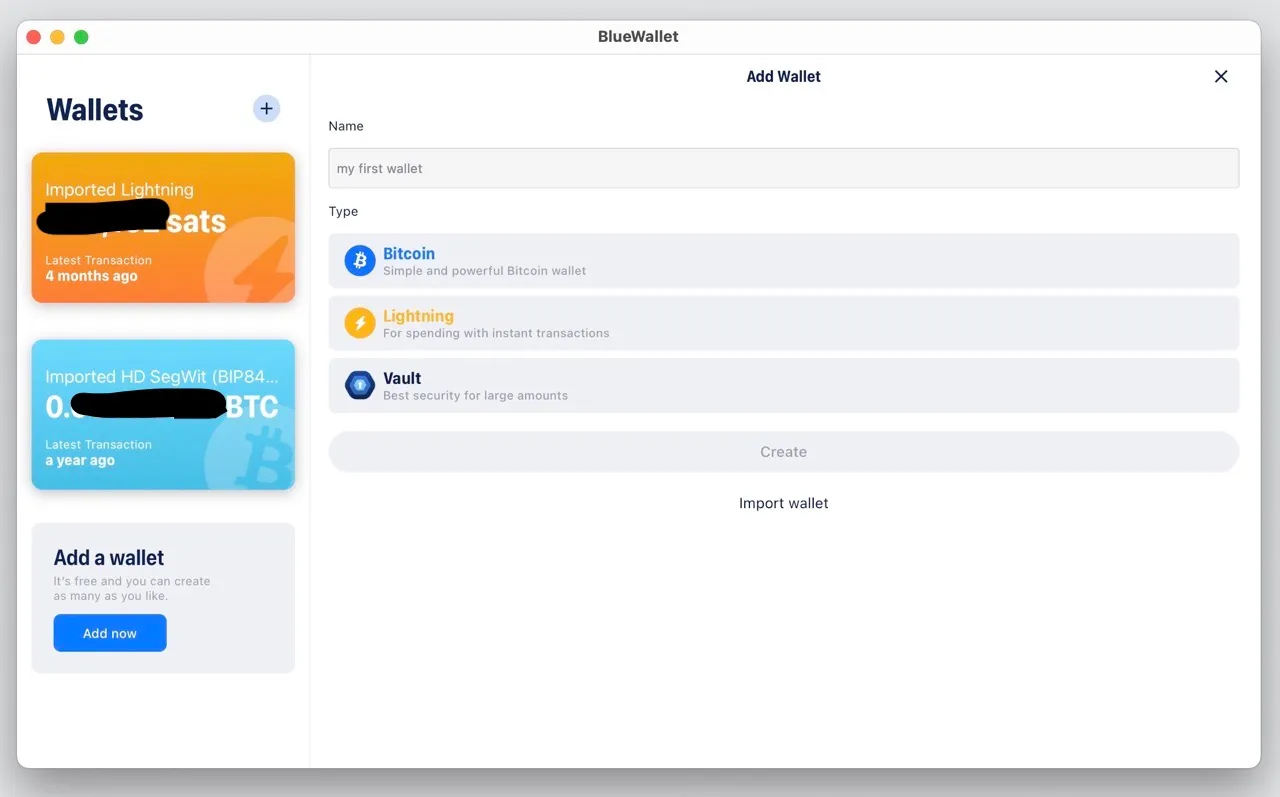Select the Lightning wallet type
The image size is (1280, 797).
click(784, 323)
